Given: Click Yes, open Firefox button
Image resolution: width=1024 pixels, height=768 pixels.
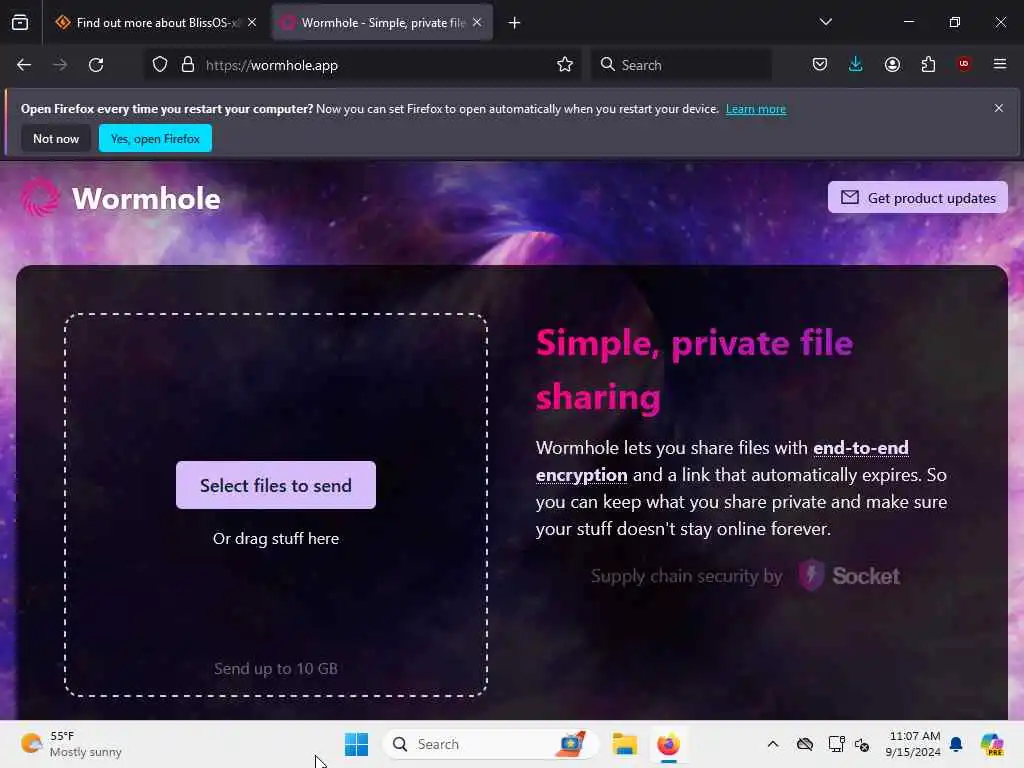Looking at the screenshot, I should pyautogui.click(x=155, y=138).
